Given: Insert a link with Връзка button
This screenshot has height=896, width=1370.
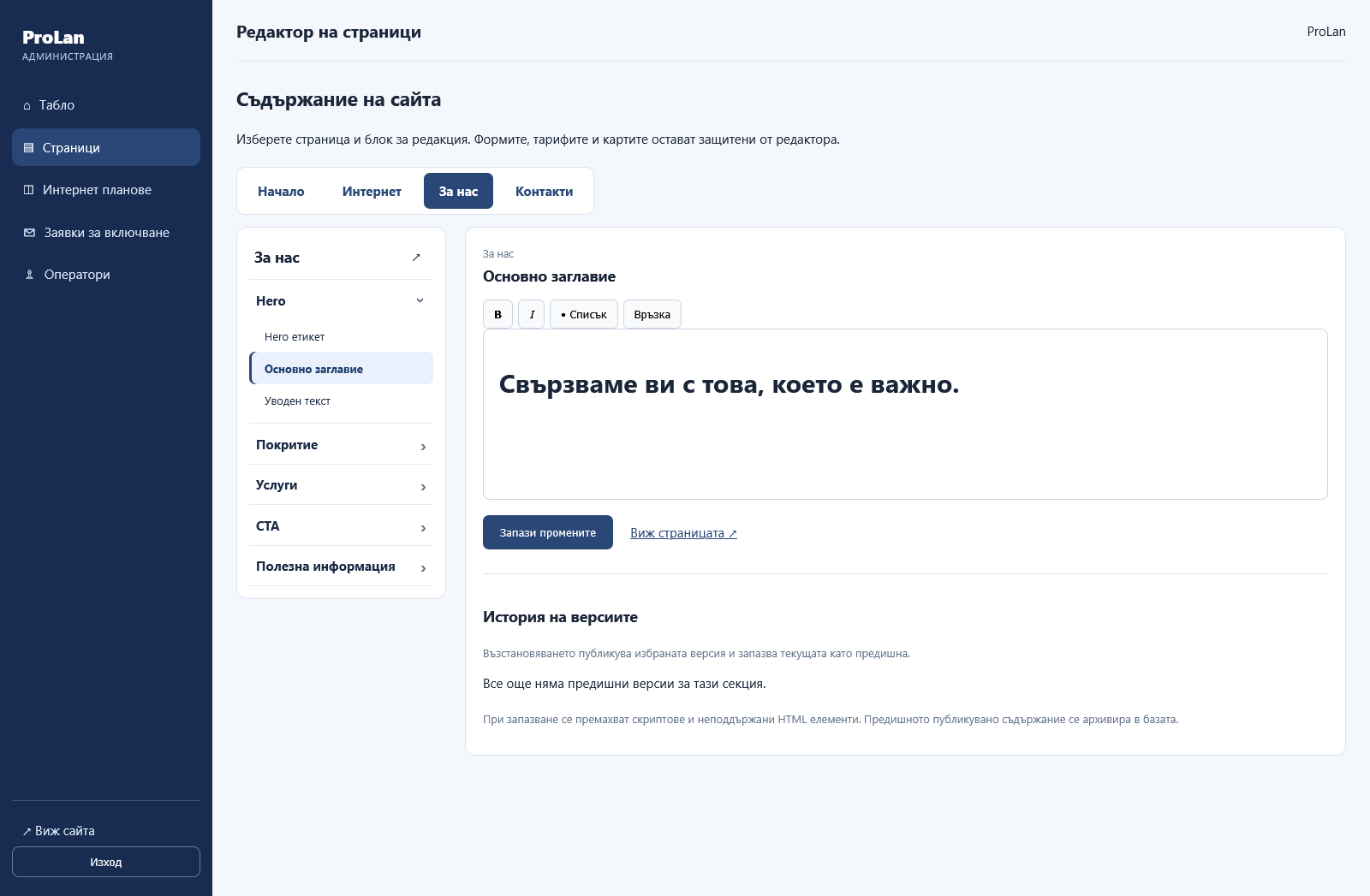Looking at the screenshot, I should (x=652, y=314).
